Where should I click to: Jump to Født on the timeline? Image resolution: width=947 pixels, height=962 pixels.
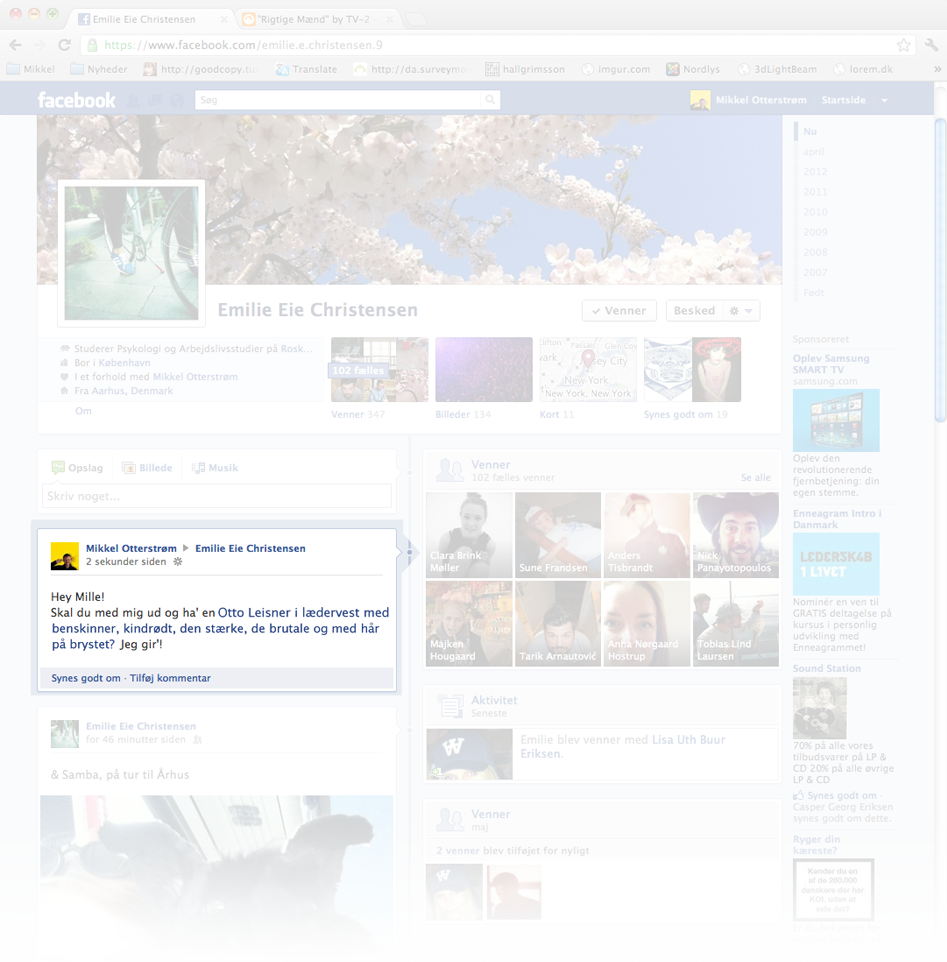pos(813,293)
